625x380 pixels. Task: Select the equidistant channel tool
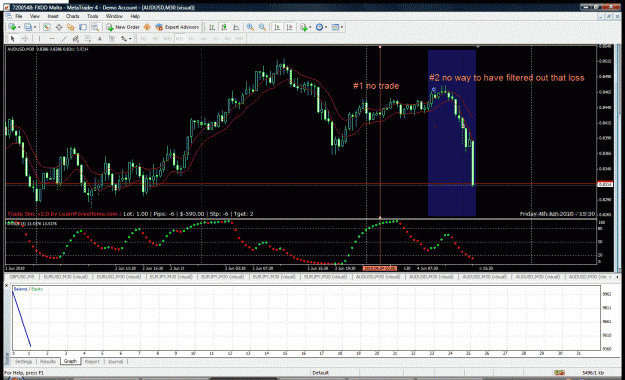pyautogui.click(x=76, y=39)
